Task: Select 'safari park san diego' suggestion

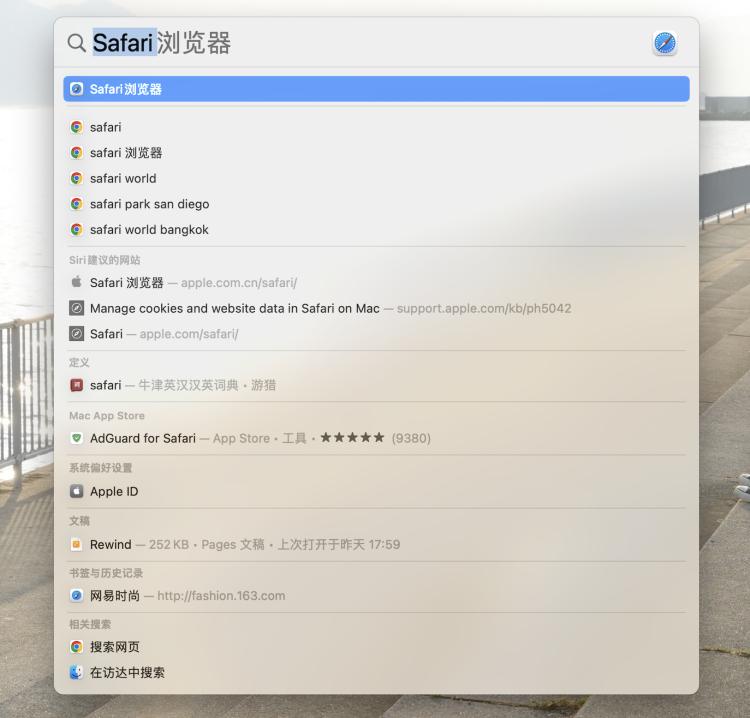Action: pos(376,204)
